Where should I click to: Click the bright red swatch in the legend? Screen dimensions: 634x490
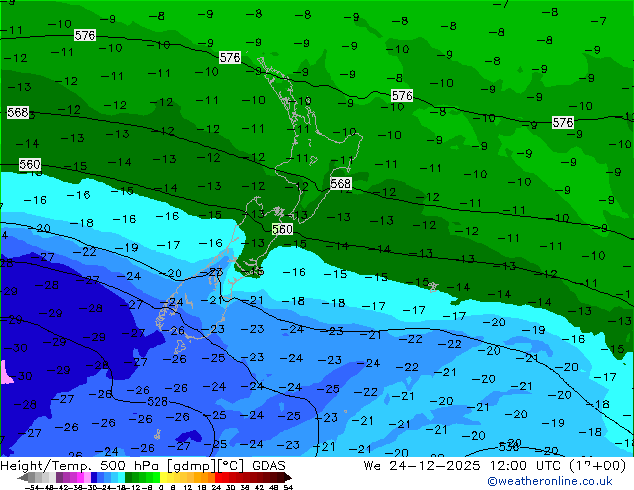218,478
